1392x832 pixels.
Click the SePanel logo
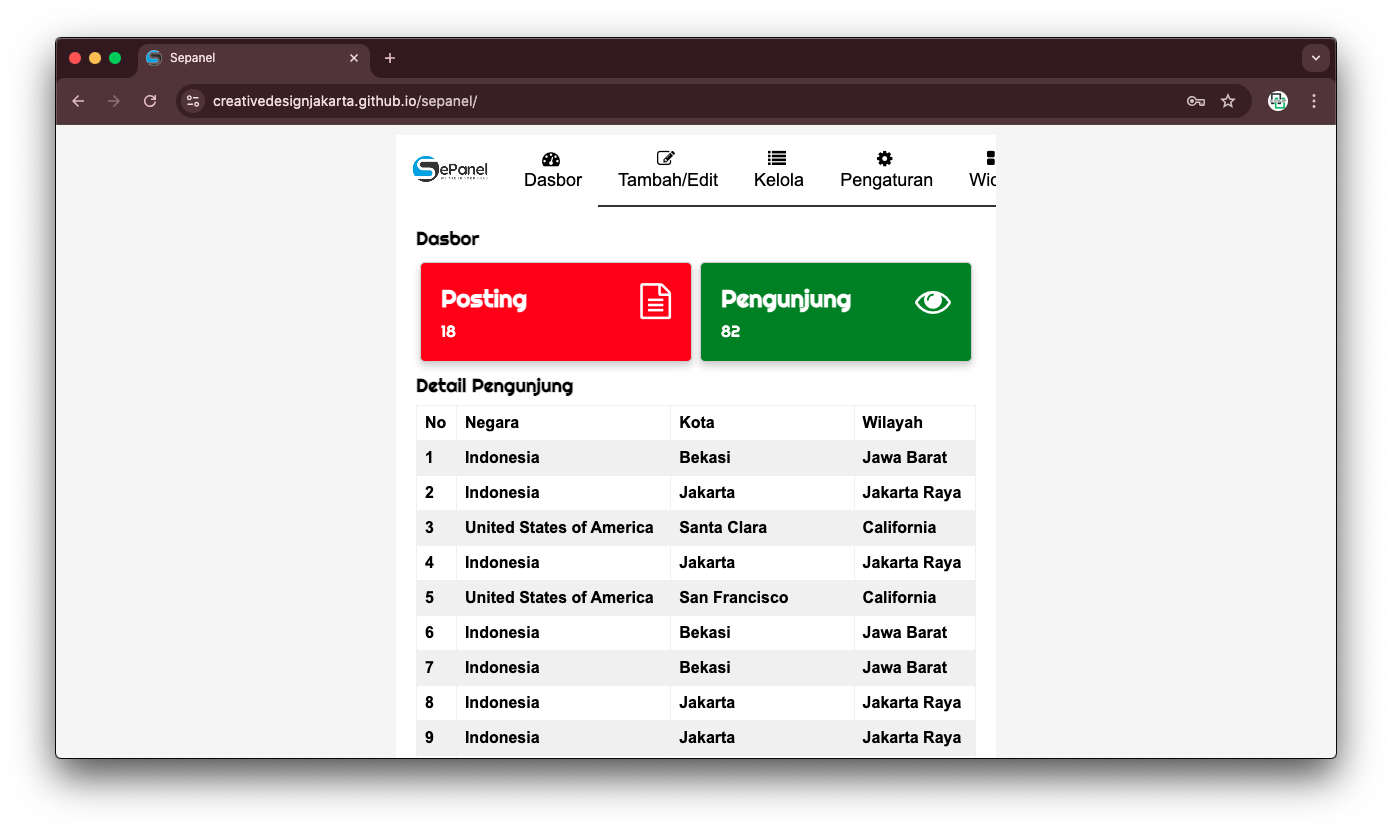[450, 170]
